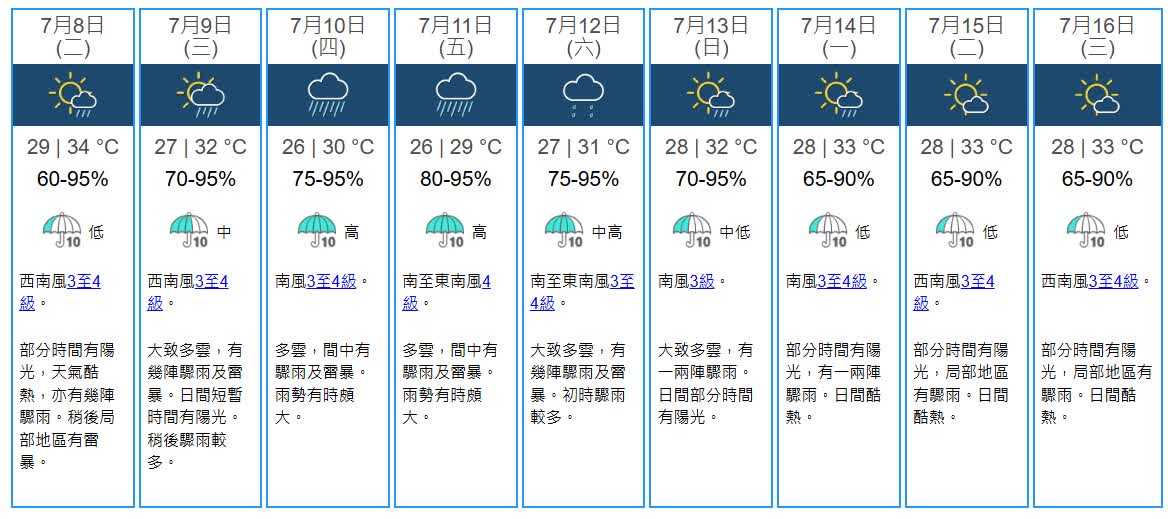Select the 7月14日 (一) date header

pyautogui.click(x=839, y=36)
